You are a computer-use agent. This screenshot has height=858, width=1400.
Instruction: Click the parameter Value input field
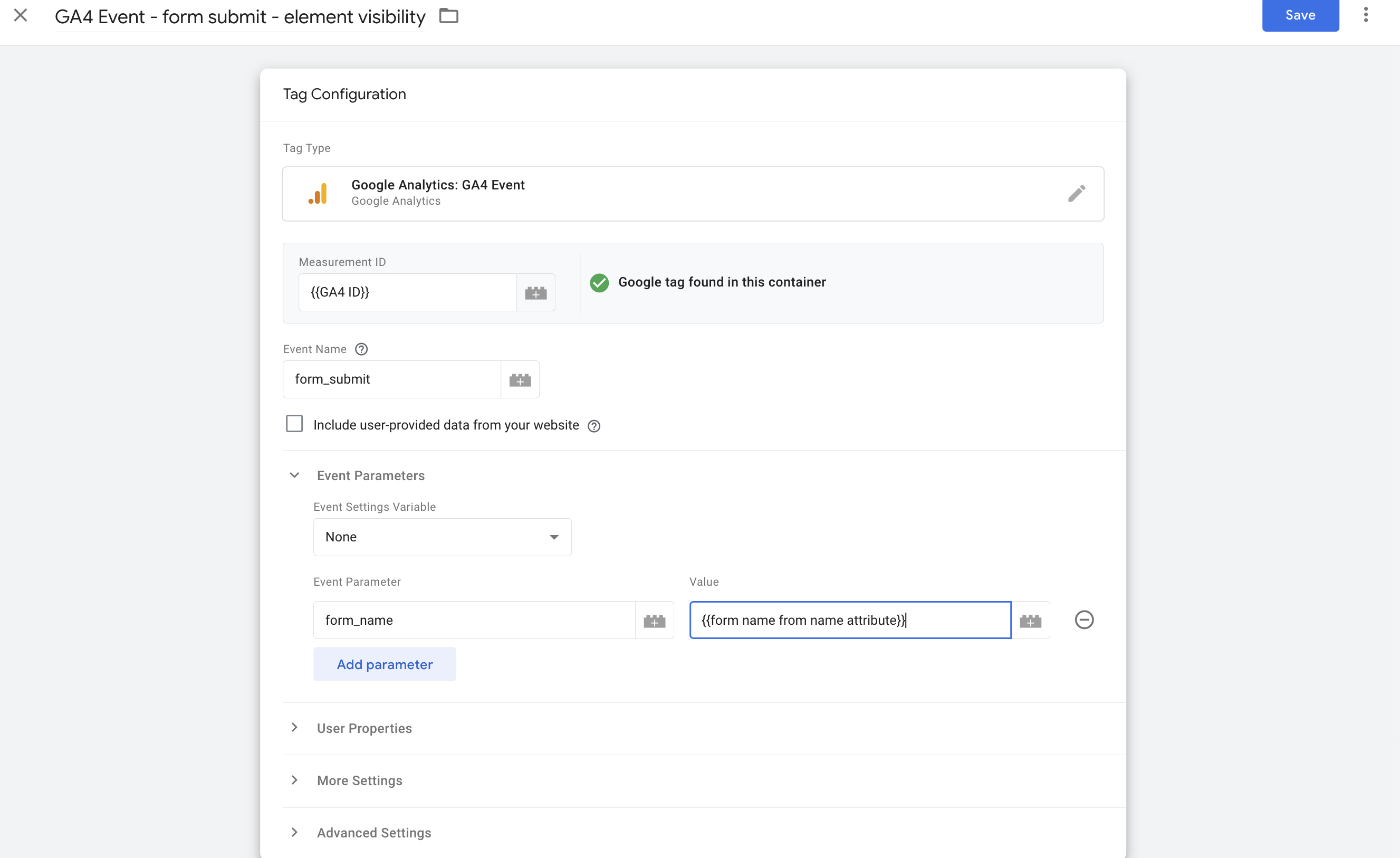(850, 620)
